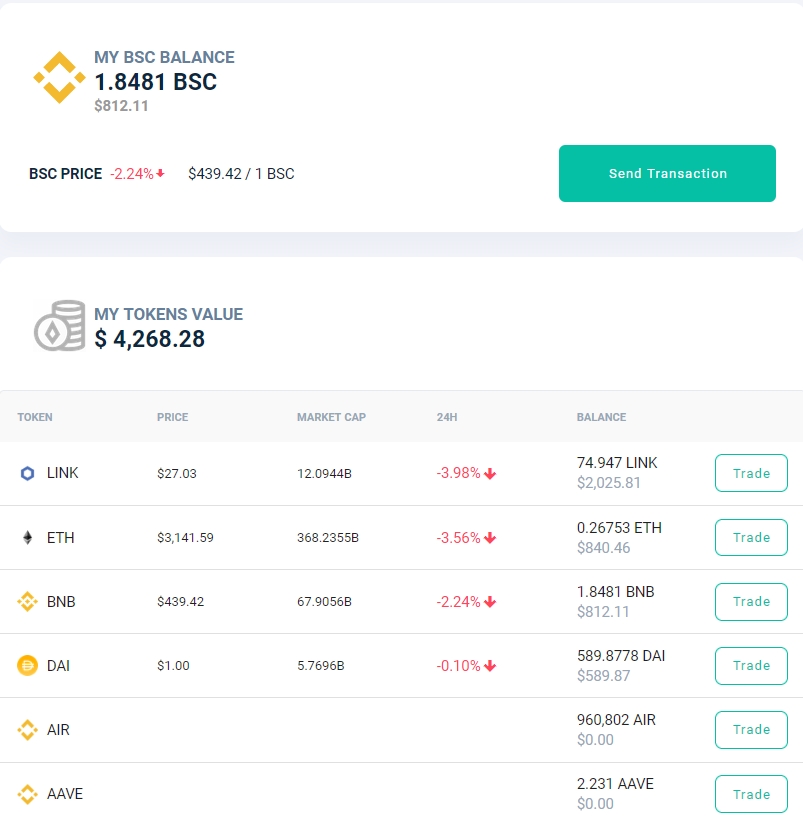Screen dimensions: 803x820
Task: Open the Send Transaction button
Action: coord(667,173)
